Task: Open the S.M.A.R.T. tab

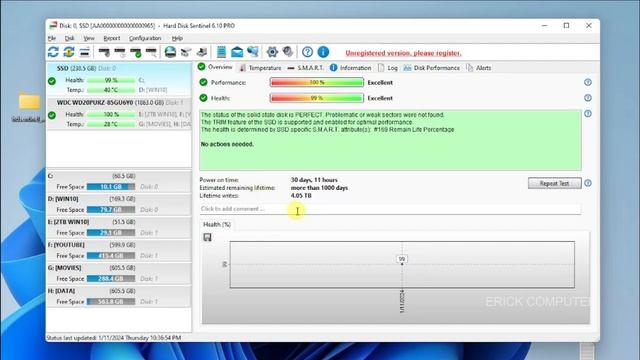Action: [x=305, y=68]
